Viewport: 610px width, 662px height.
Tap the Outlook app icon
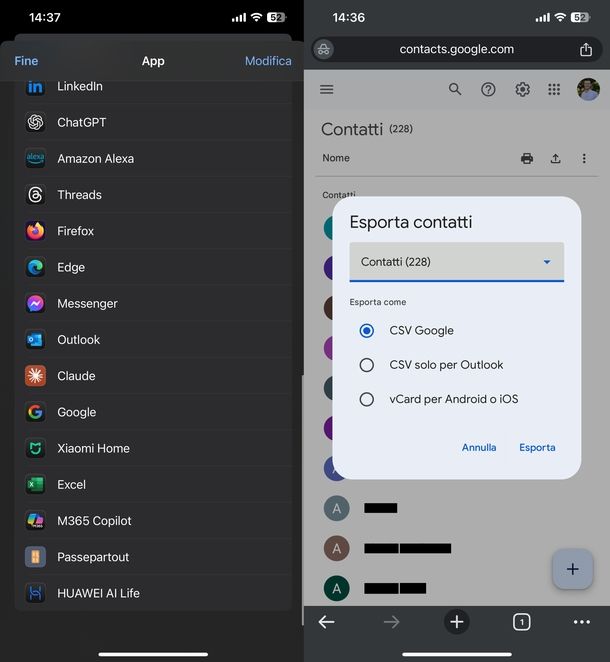point(35,340)
